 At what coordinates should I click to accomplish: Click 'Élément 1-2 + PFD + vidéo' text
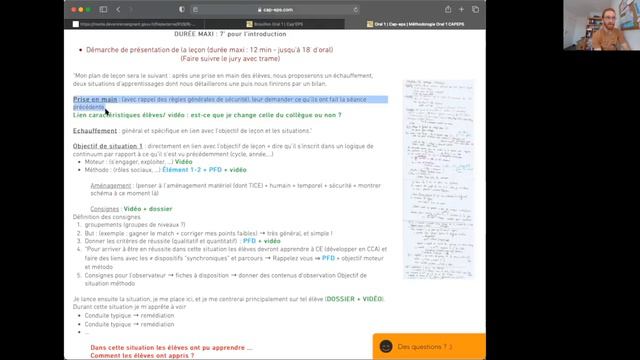204,170
